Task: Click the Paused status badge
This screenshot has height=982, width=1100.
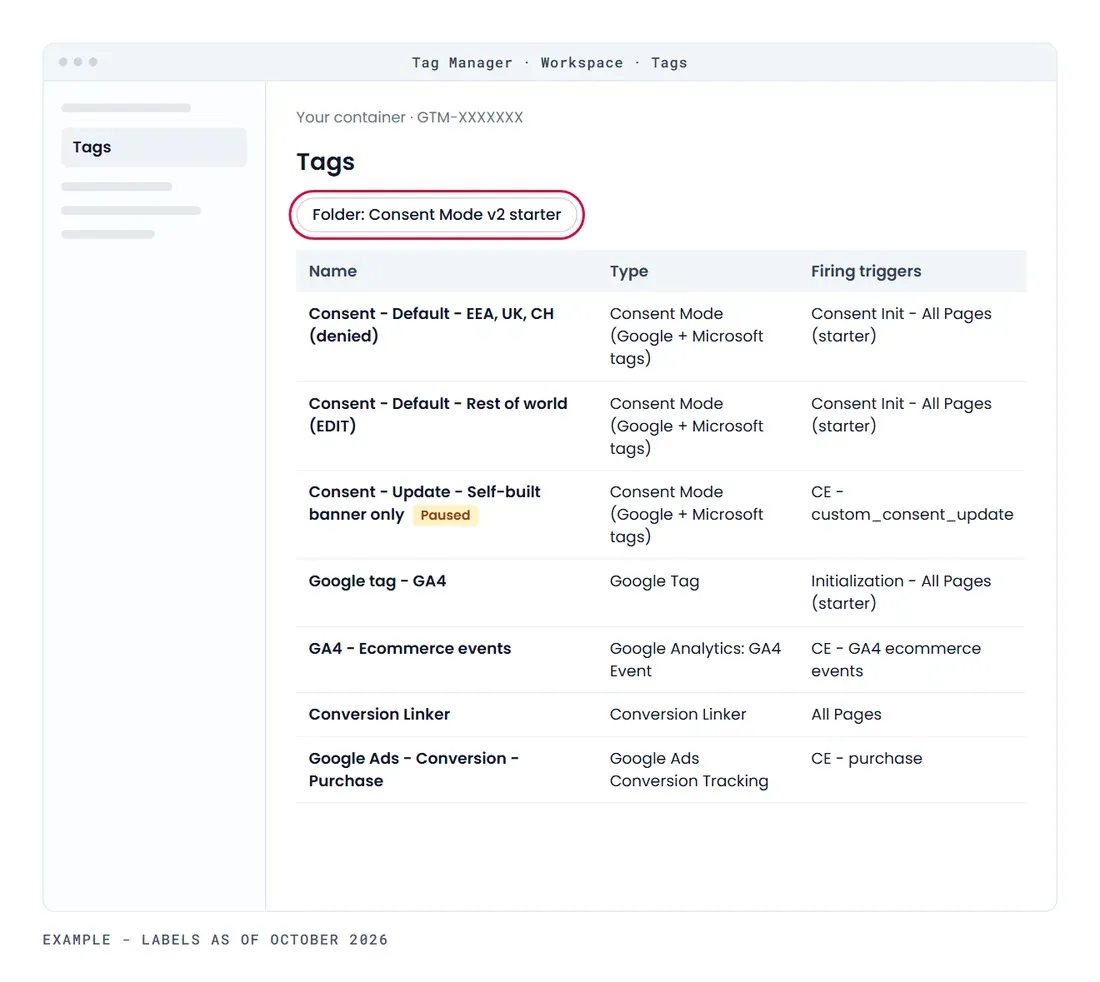Action: click(445, 515)
